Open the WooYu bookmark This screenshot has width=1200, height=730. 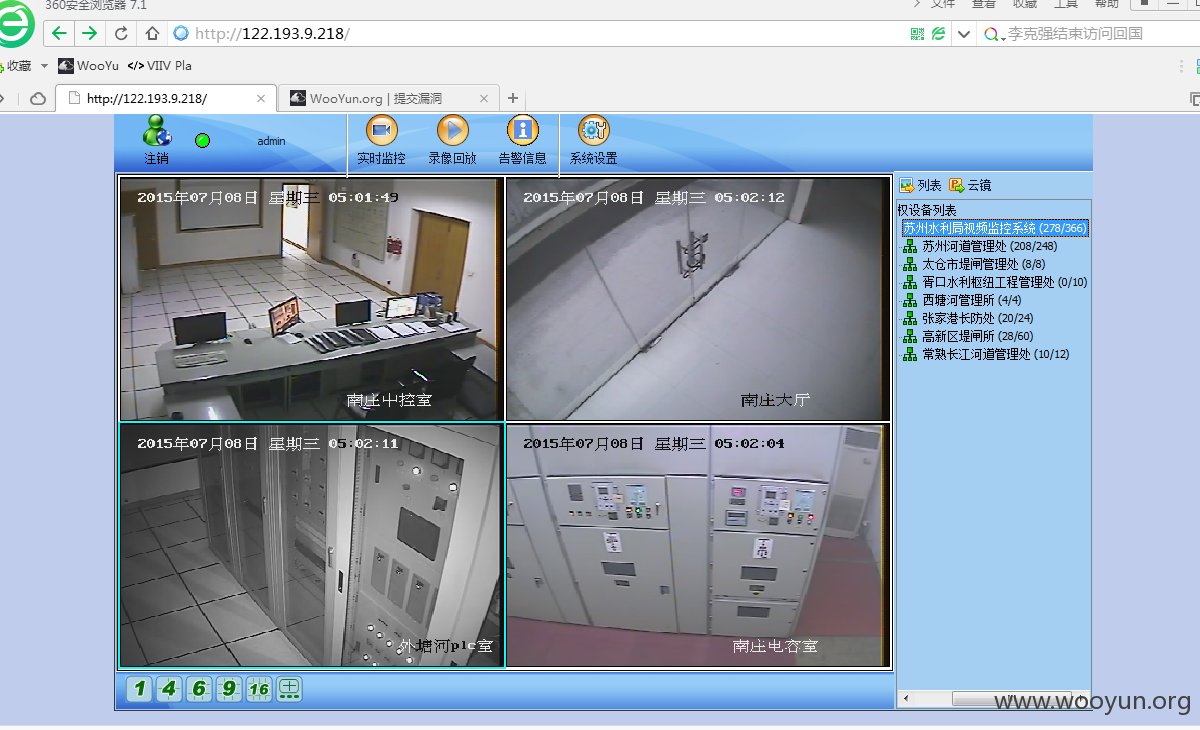pyautogui.click(x=89, y=66)
